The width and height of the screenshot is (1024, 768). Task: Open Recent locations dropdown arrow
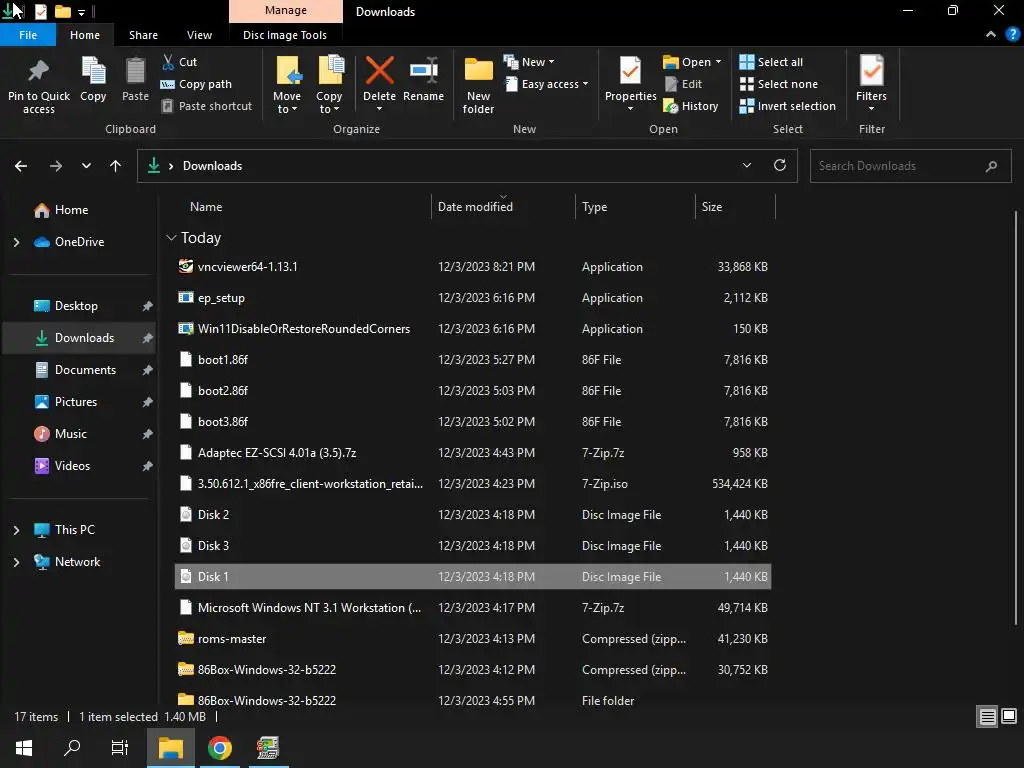(86, 166)
